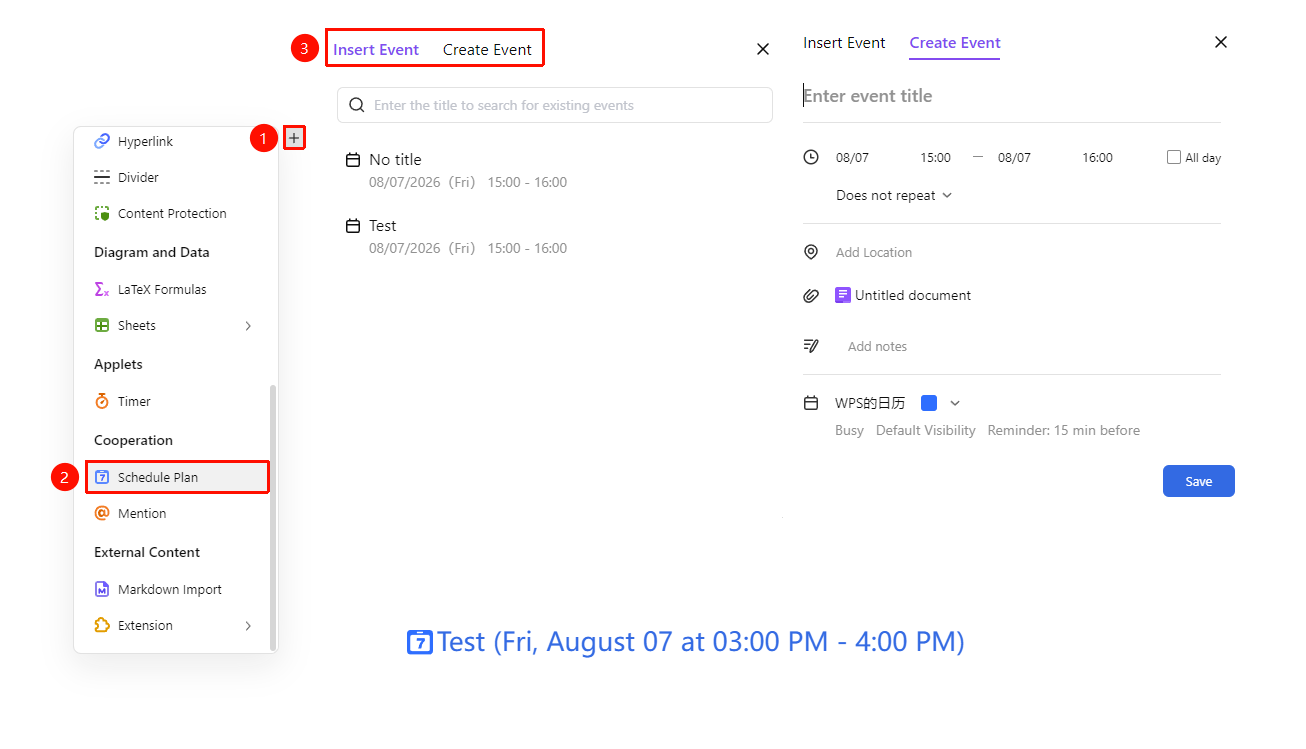The width and height of the screenshot is (1306, 749).
Task: Open the event start time 15:00 picker
Action: [x=935, y=157]
